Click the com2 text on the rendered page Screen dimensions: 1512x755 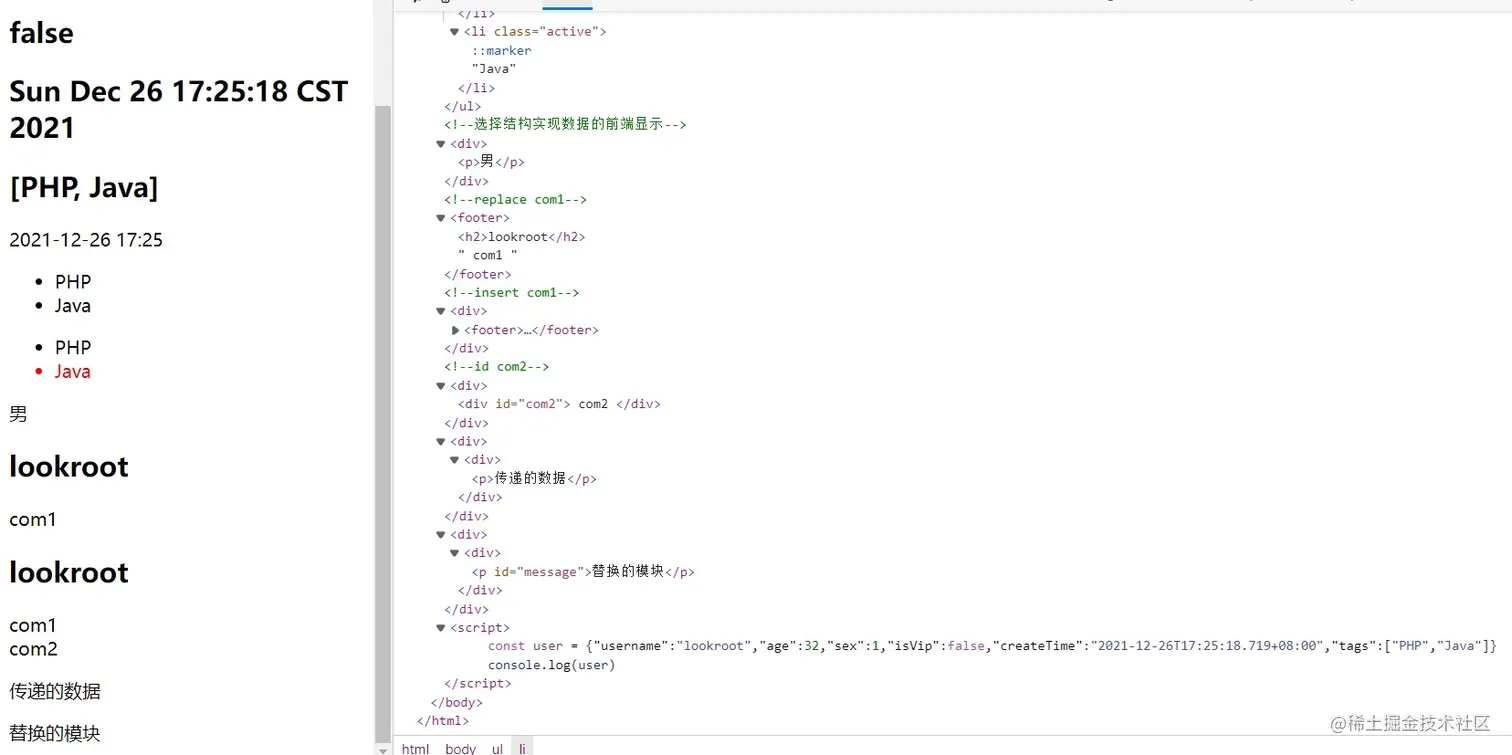click(33, 649)
